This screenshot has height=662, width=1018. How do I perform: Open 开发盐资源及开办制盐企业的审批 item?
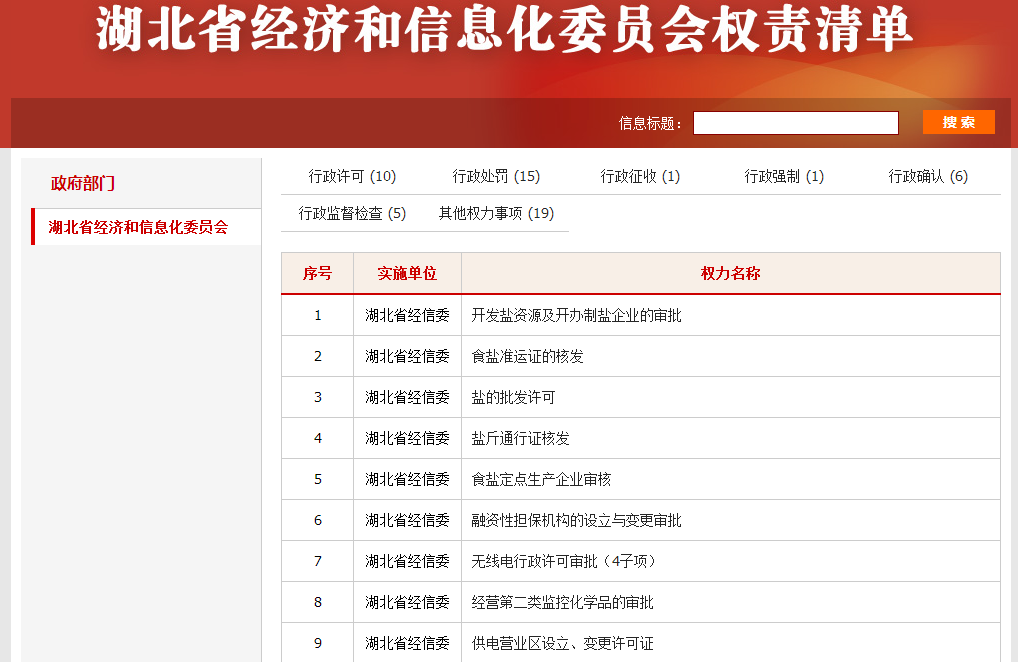[x=576, y=315]
